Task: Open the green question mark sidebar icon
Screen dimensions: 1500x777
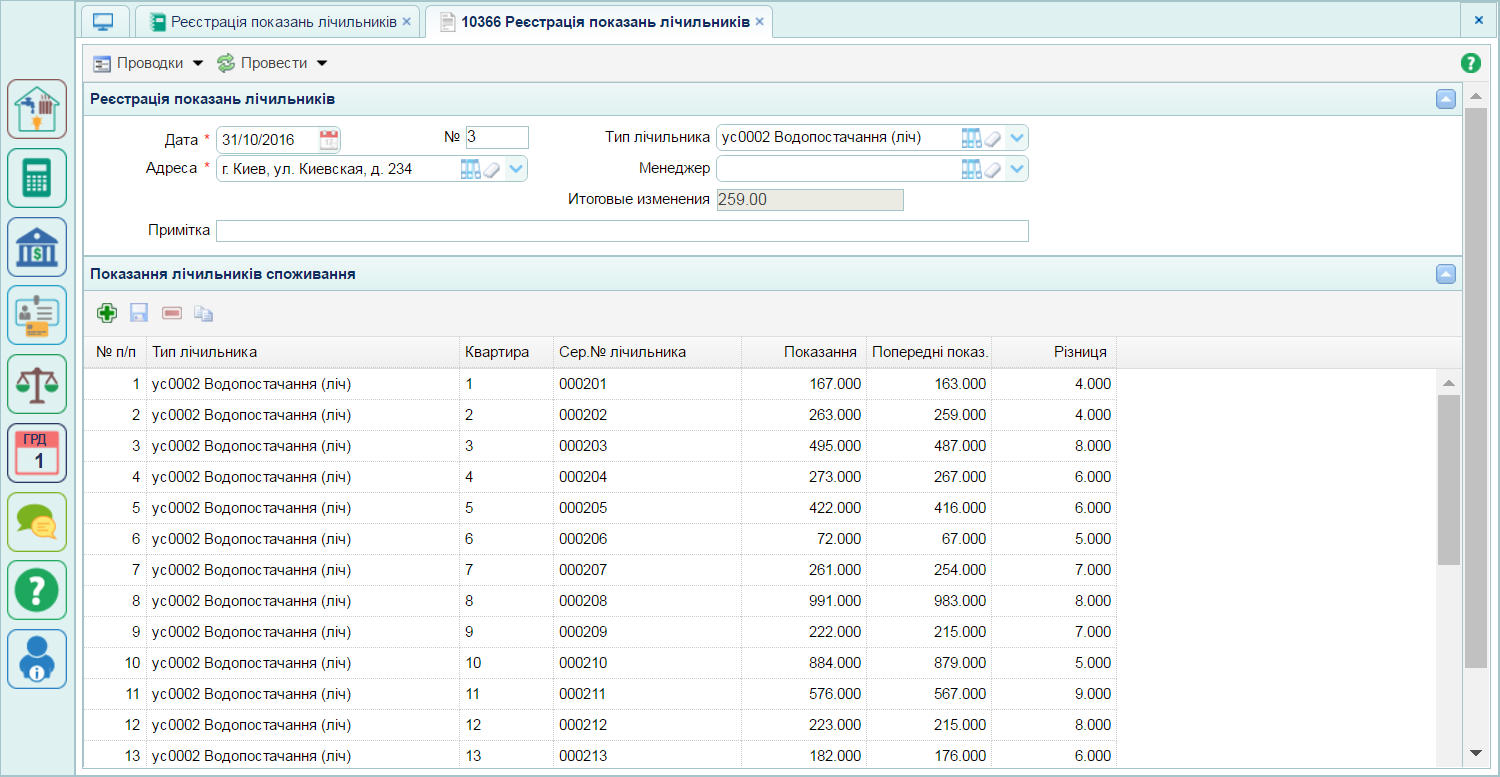Action: click(x=37, y=590)
